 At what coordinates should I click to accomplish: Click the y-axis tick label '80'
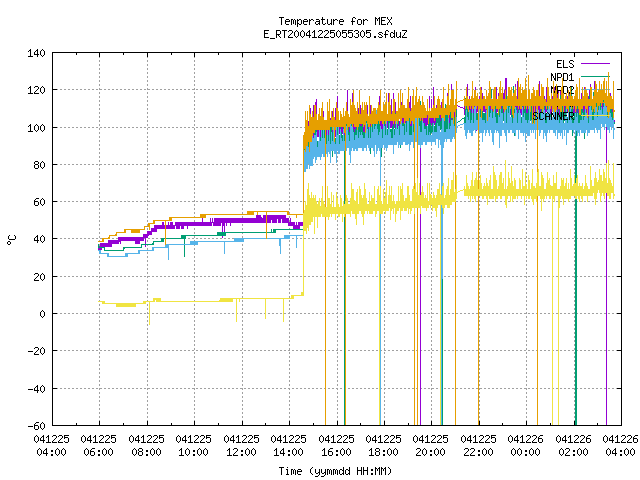click(x=39, y=165)
